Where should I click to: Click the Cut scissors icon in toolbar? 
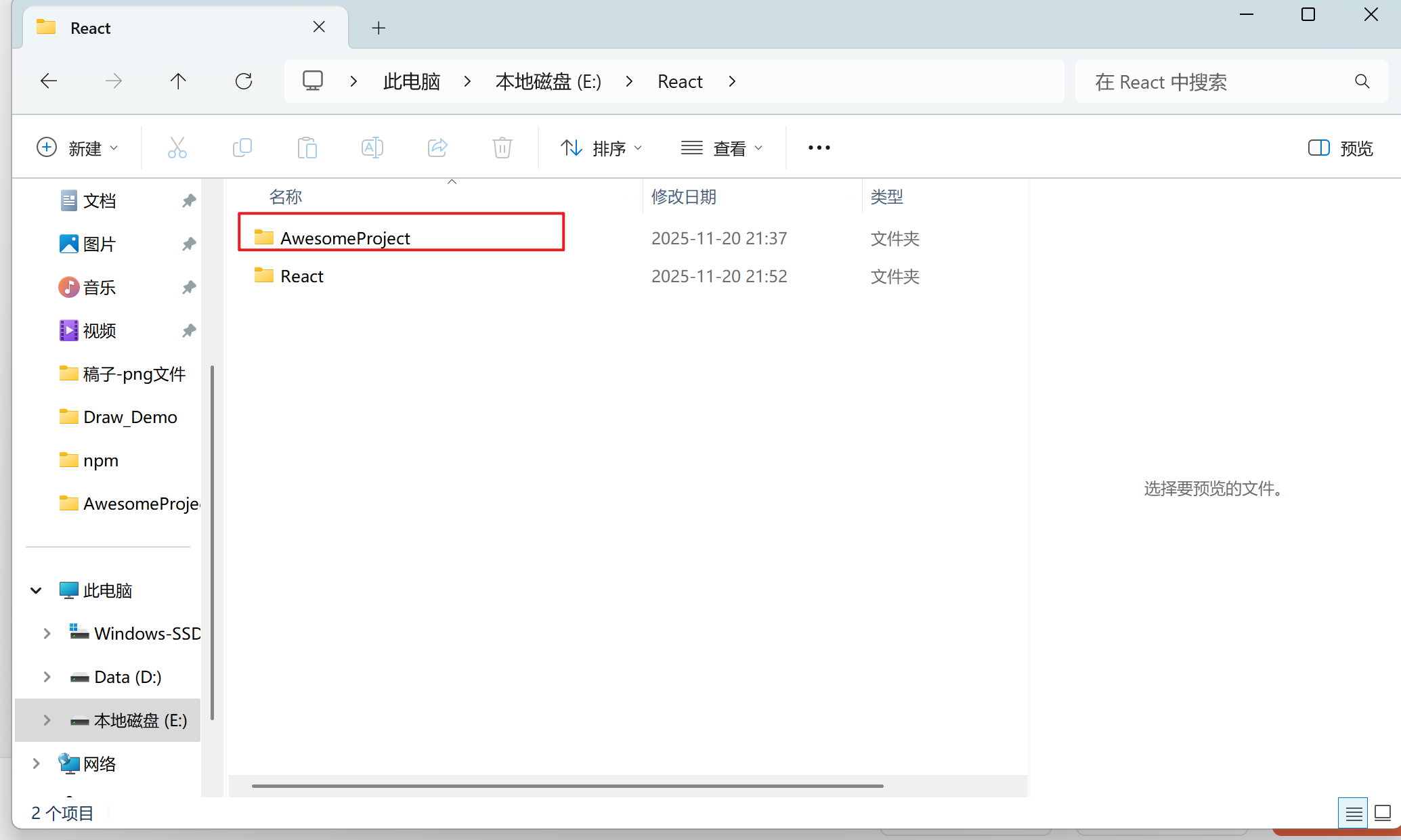[x=177, y=148]
